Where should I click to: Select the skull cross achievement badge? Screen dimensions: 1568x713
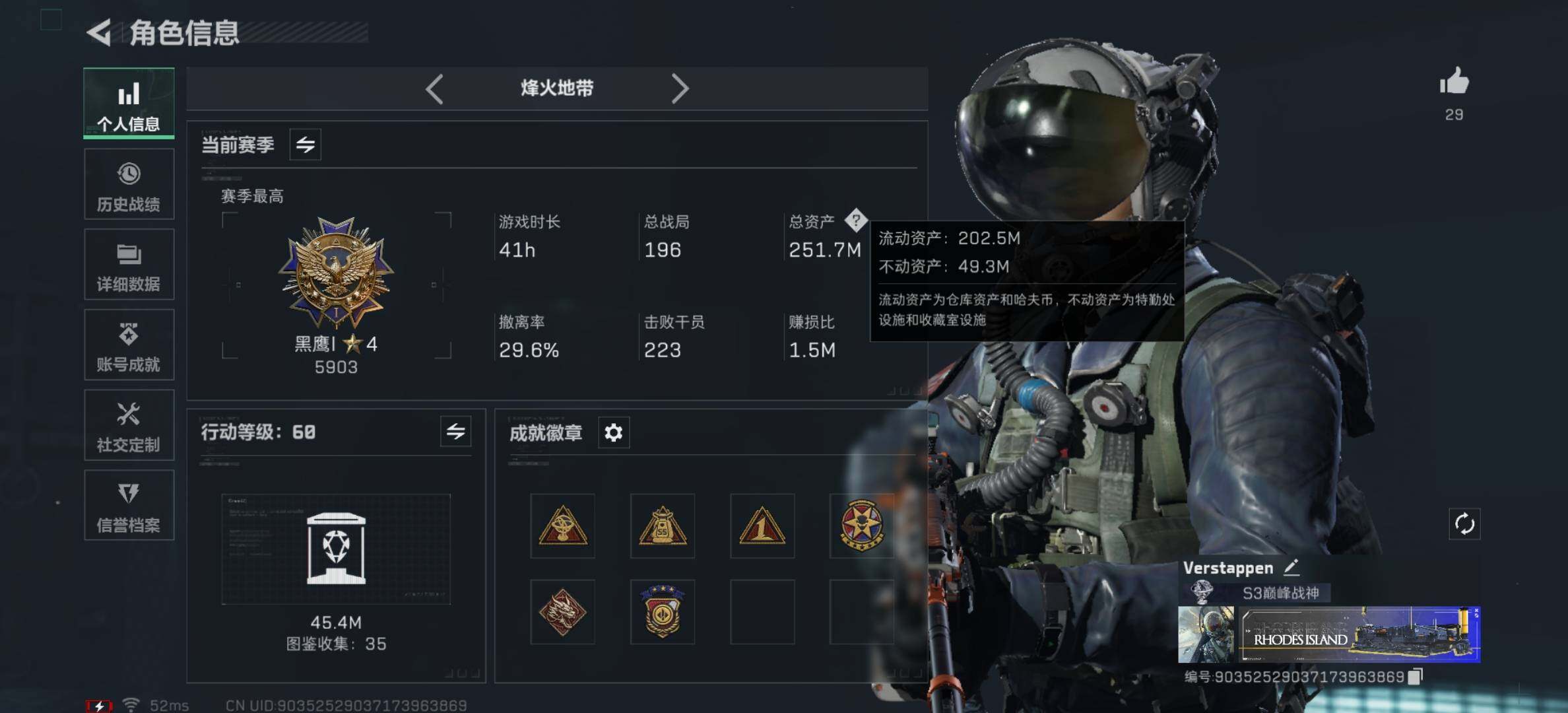pos(861,526)
